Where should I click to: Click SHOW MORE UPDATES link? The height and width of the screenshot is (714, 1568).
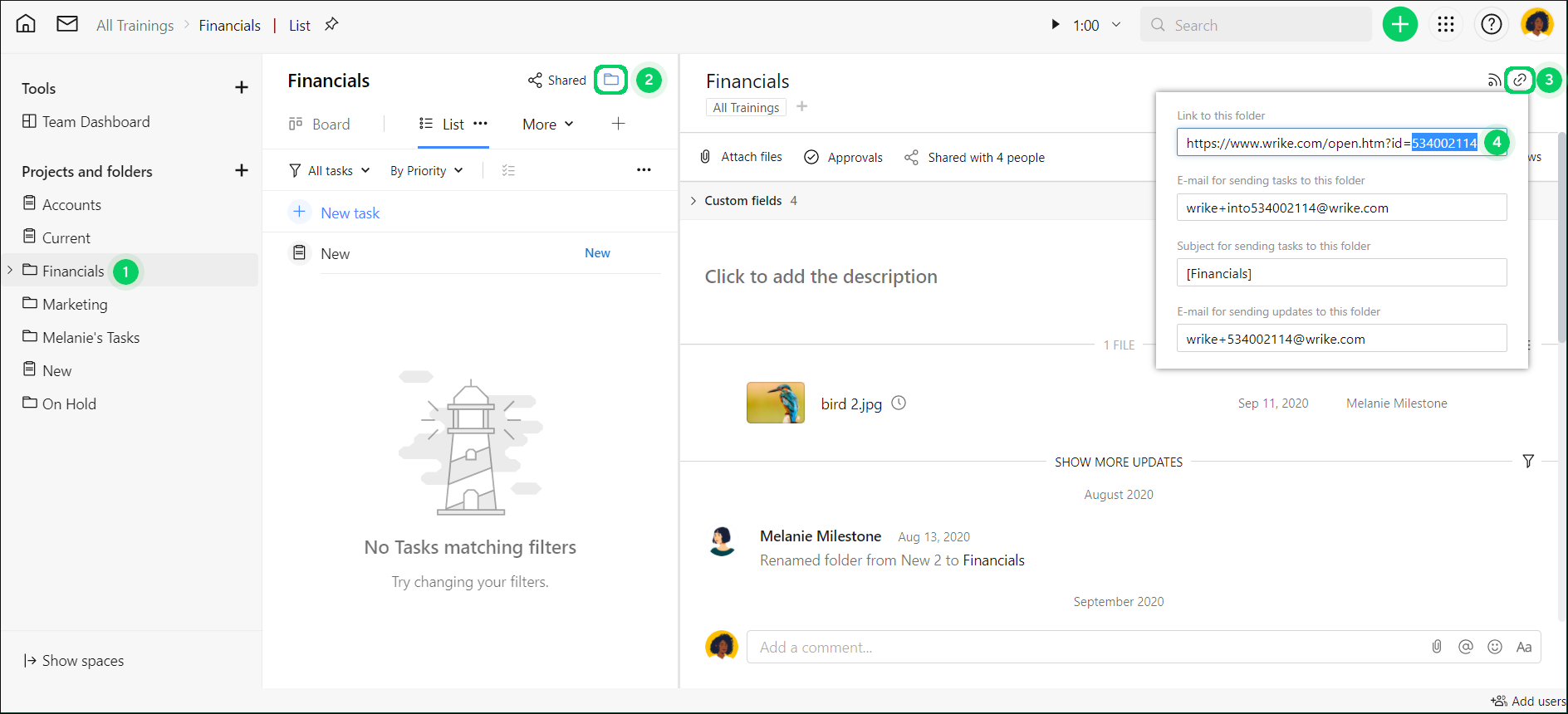coord(1118,462)
